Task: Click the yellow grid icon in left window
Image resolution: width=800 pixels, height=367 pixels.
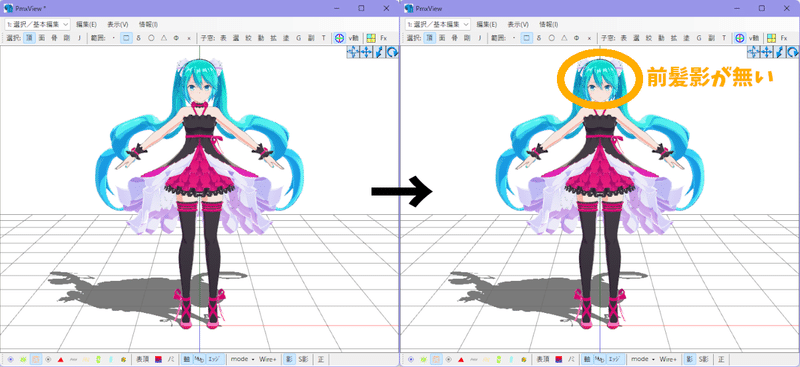Action: [371, 38]
